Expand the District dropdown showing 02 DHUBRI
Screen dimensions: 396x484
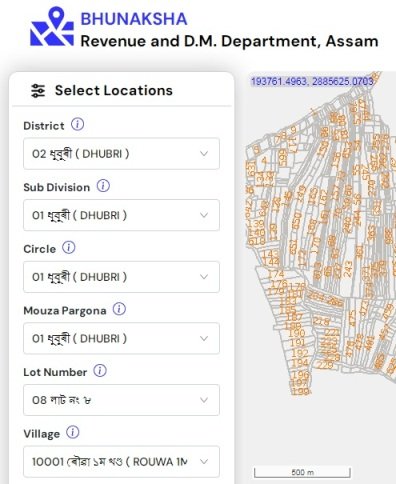[121, 154]
